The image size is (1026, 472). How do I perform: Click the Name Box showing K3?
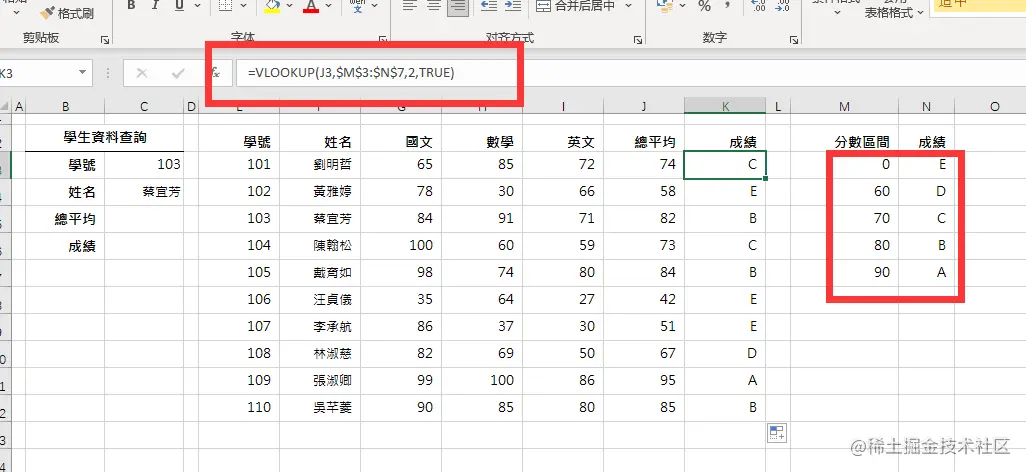[39, 73]
